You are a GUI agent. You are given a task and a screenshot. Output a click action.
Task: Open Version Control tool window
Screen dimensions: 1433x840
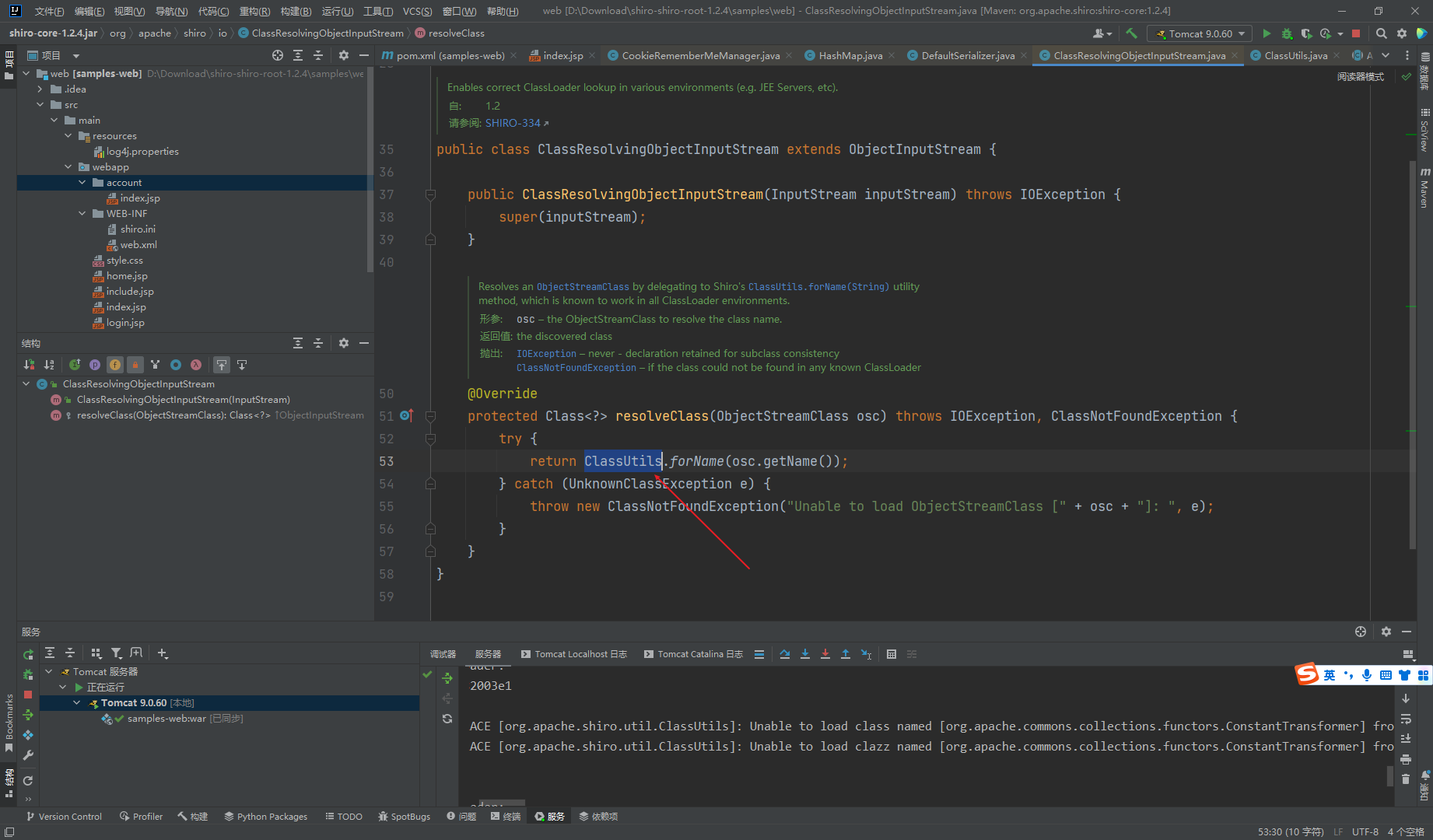(64, 816)
